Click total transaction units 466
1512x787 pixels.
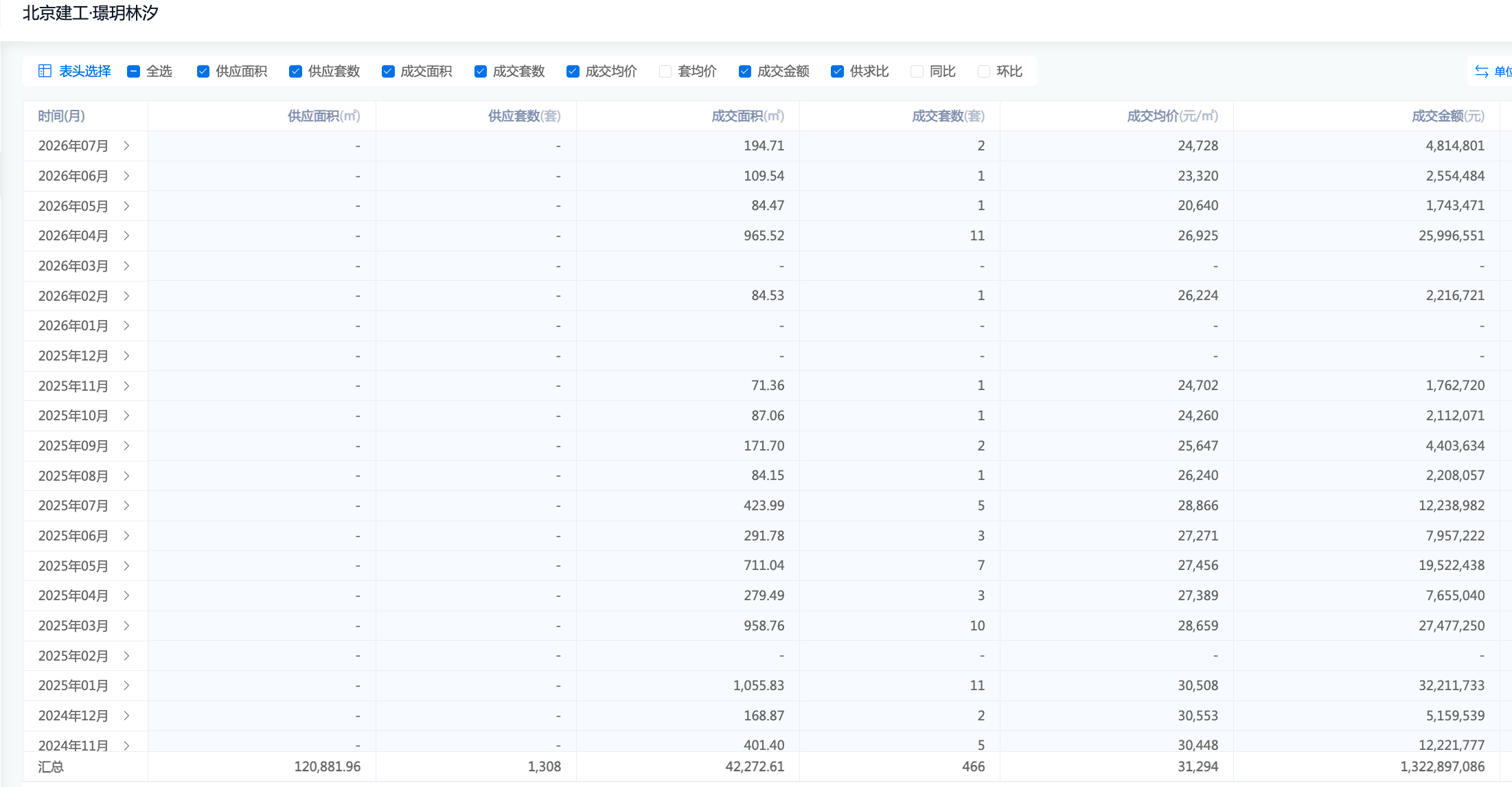(974, 766)
